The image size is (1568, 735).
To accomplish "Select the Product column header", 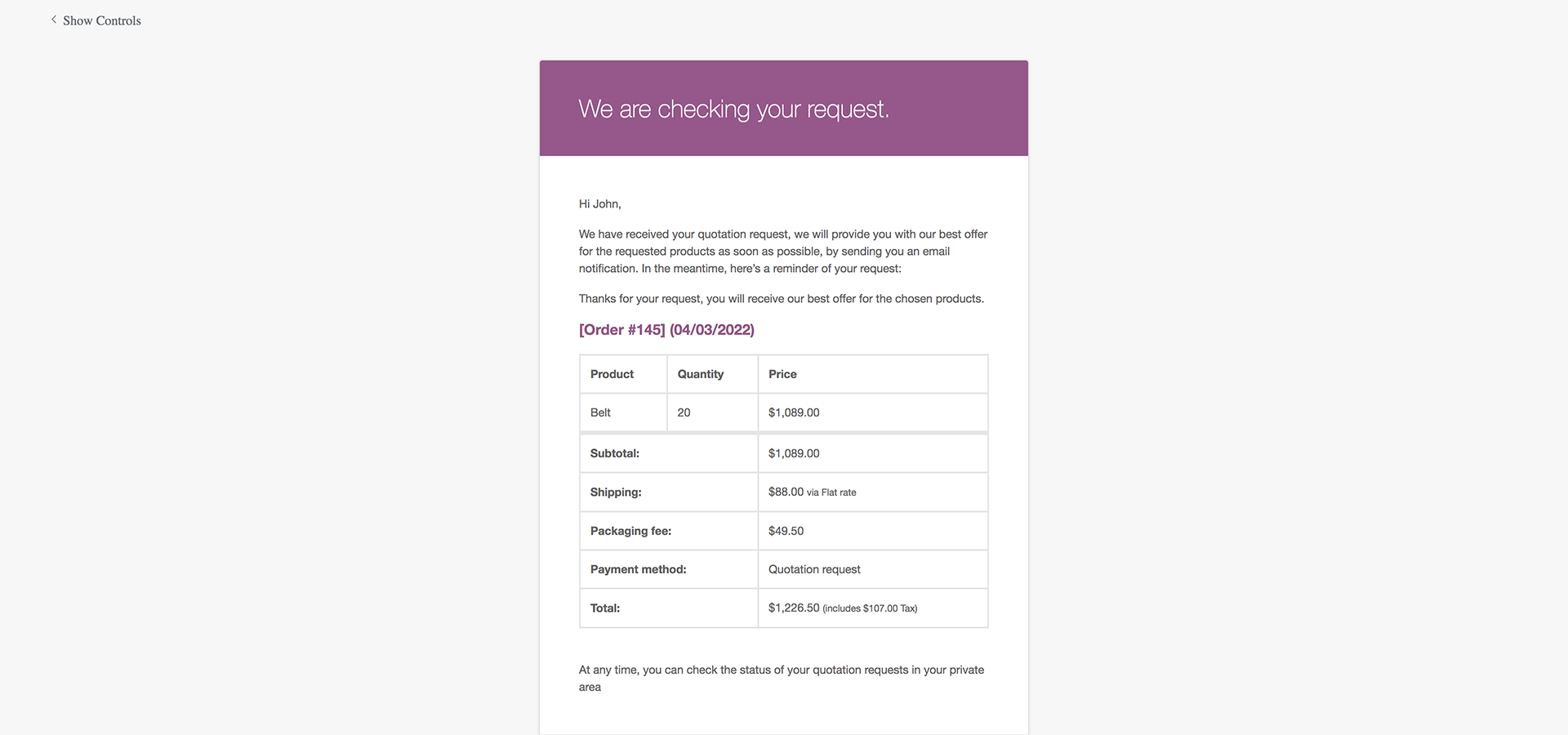I will pos(612,374).
